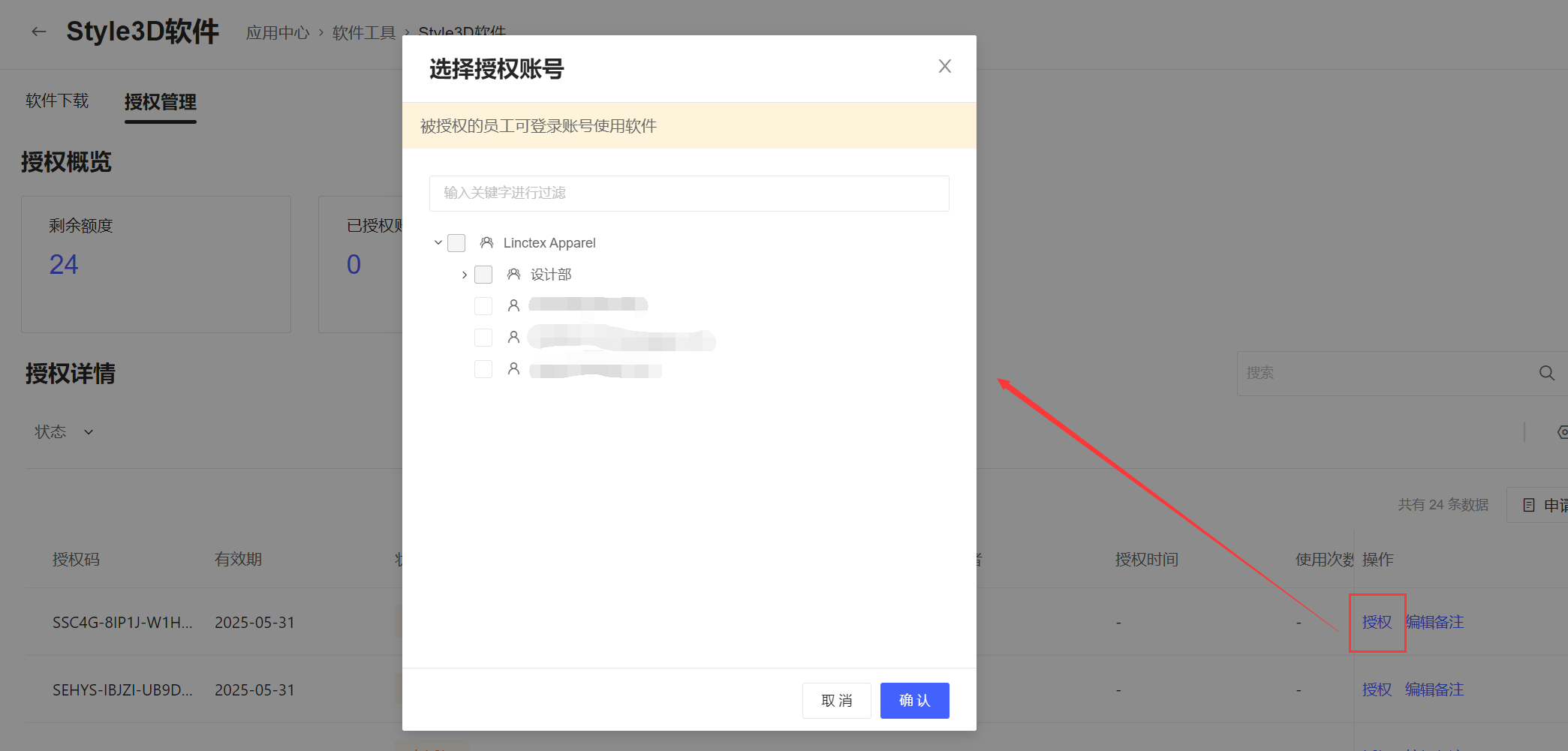This screenshot has height=751, width=1568.
Task: Tick the third employee checkbox
Action: (483, 369)
